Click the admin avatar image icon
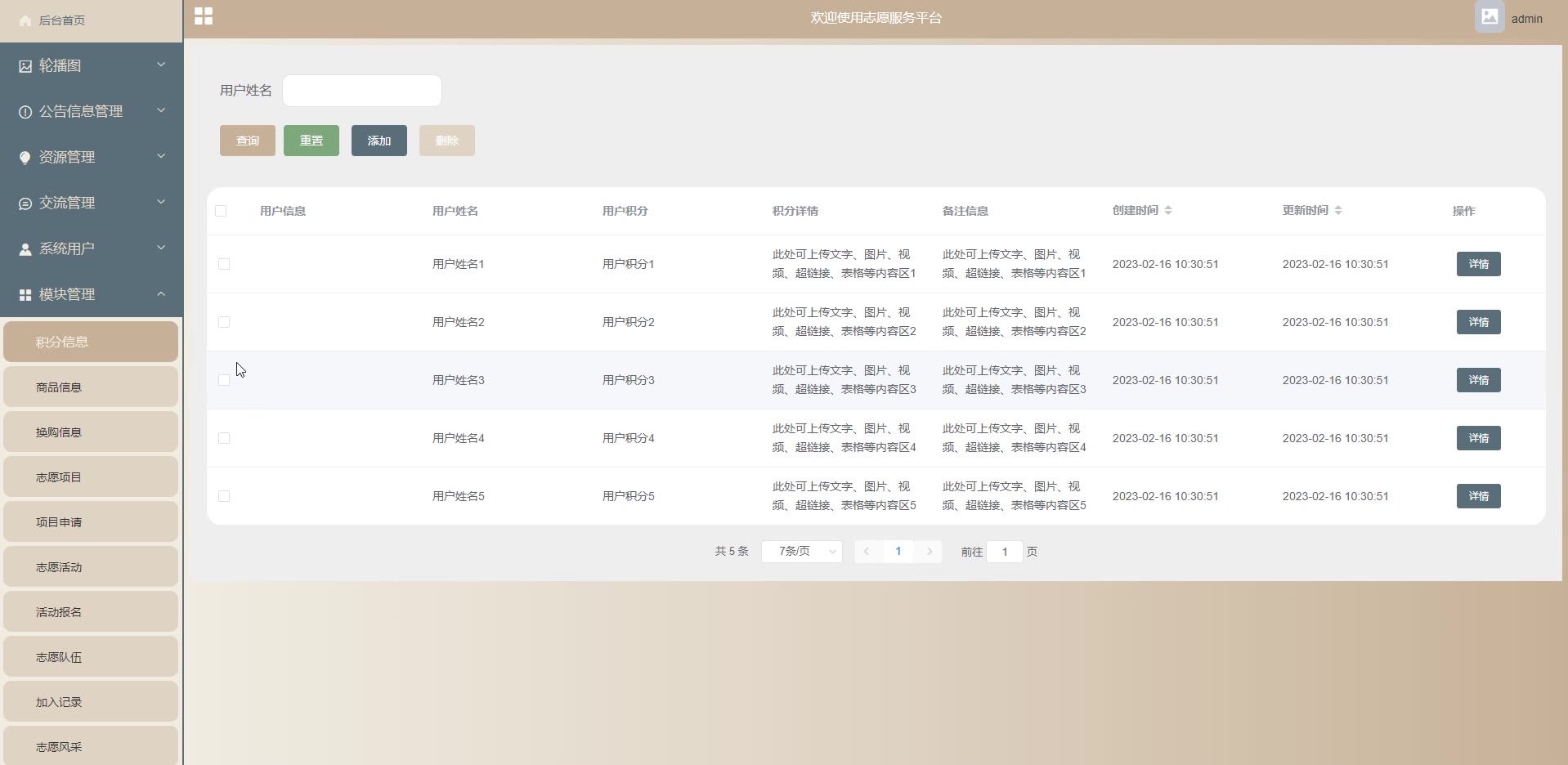The height and width of the screenshot is (765, 1568). (x=1489, y=17)
